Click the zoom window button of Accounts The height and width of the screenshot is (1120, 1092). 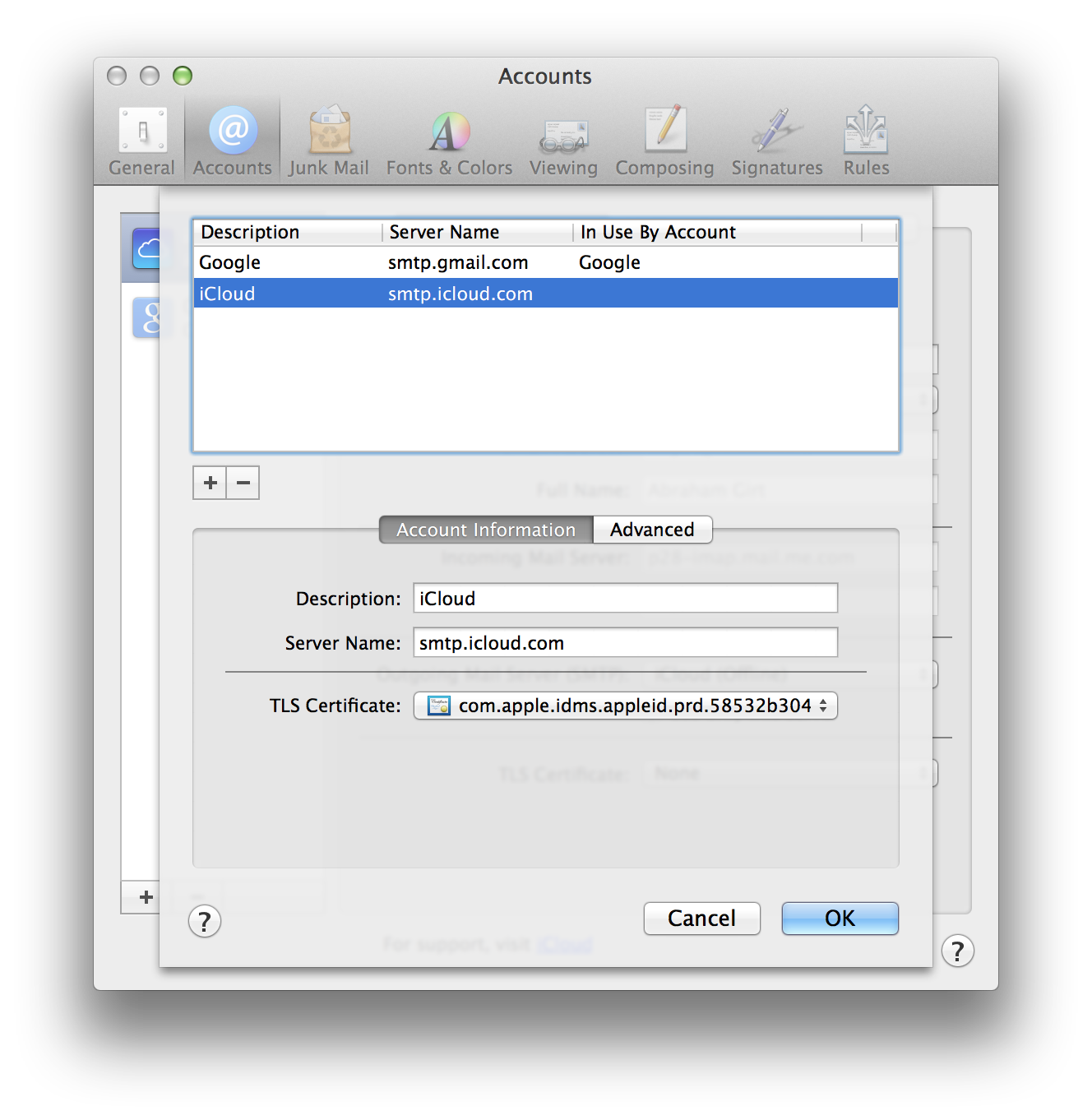tap(183, 76)
